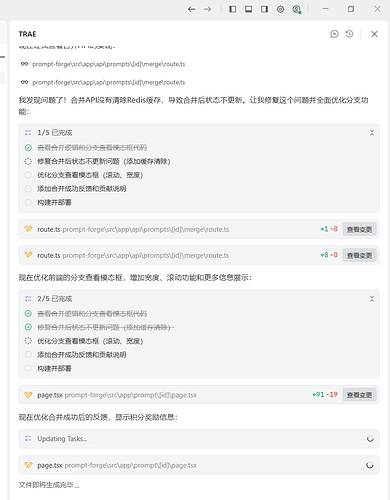
Task: Click completed check in 1/5 list
Action: pyautogui.click(x=28, y=148)
